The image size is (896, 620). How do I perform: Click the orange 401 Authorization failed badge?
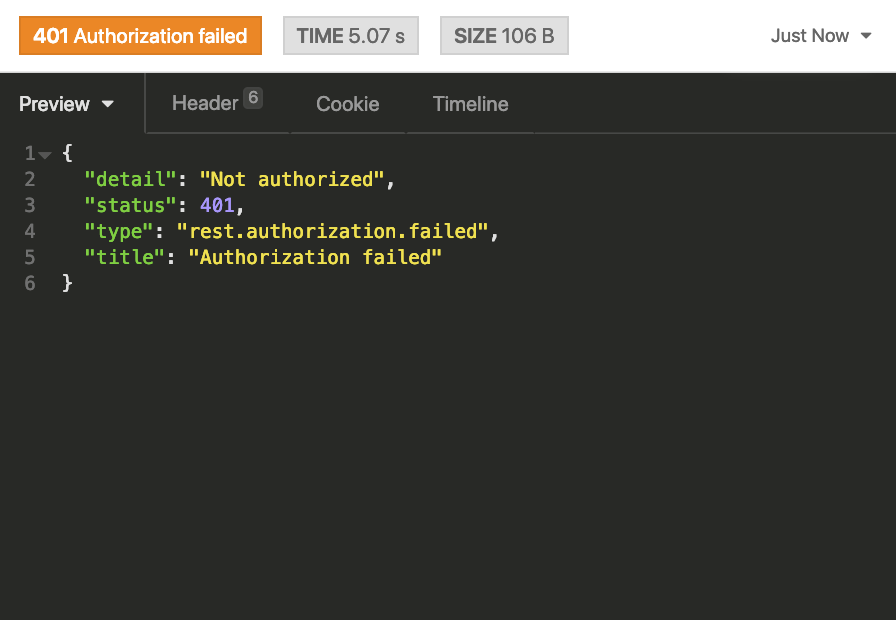tap(140, 36)
